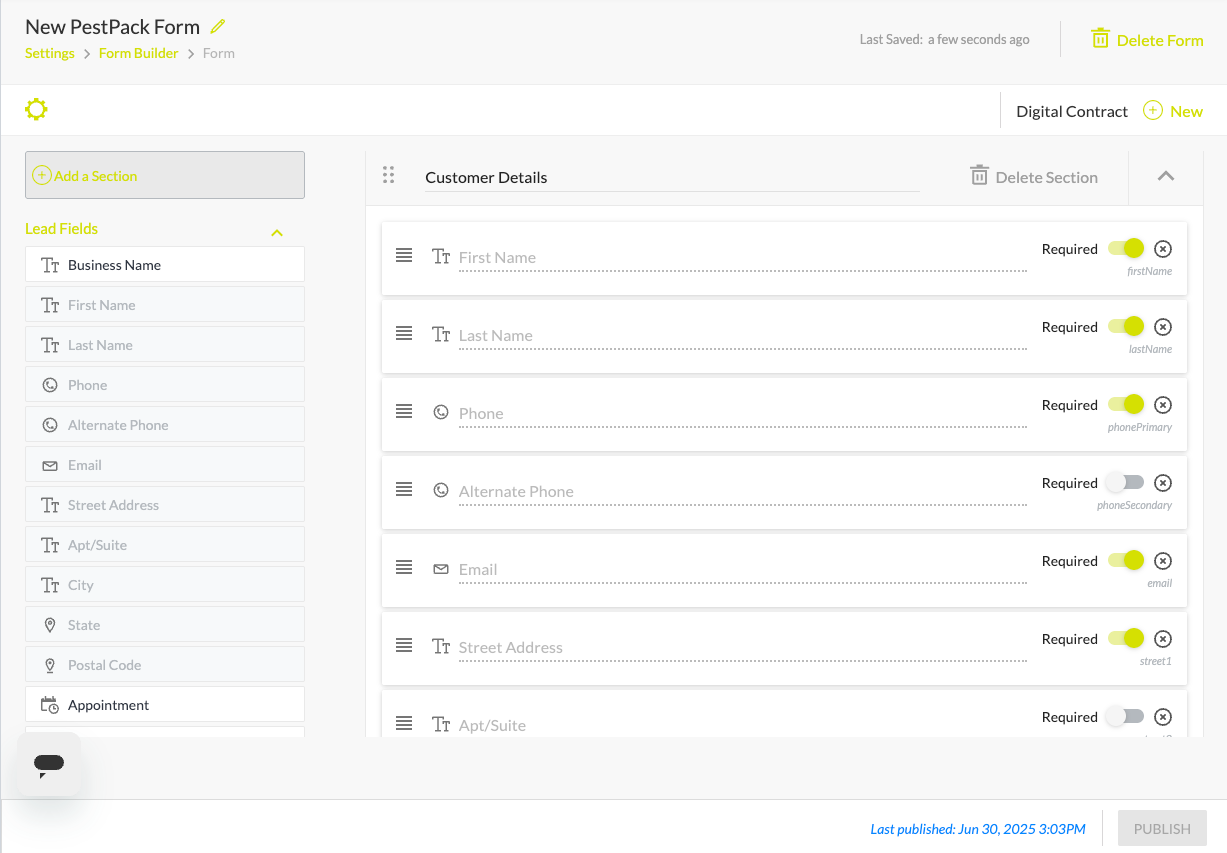Edit the Street Address field label input

[x=743, y=648]
